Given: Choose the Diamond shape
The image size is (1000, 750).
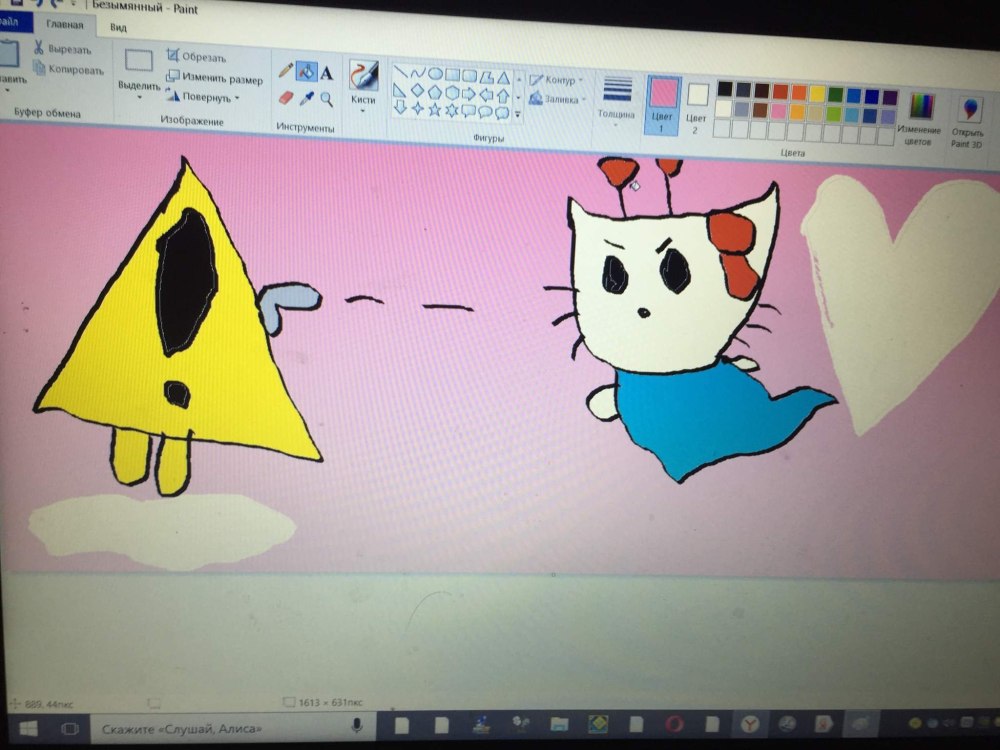Looking at the screenshot, I should 417,90.
